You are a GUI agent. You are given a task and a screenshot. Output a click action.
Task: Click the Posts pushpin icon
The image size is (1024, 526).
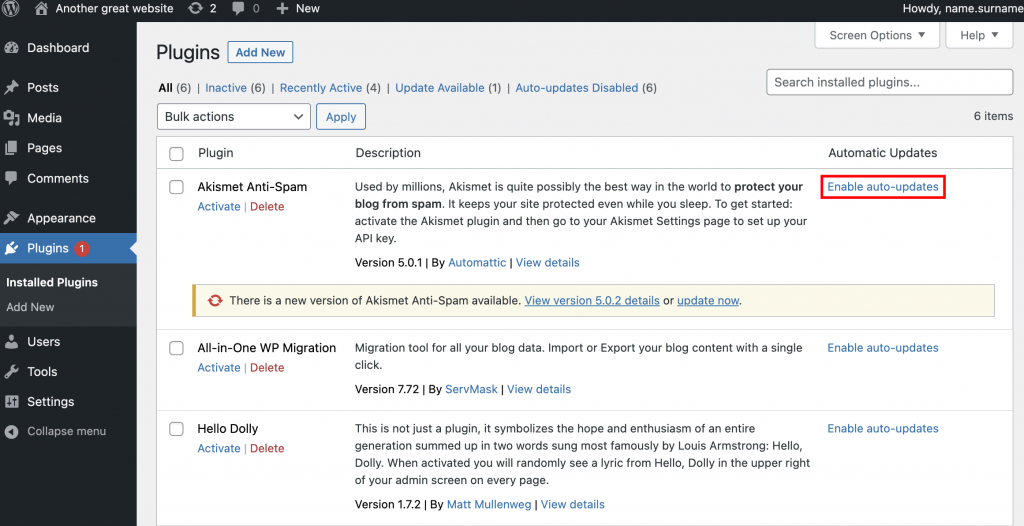pyautogui.click(x=12, y=88)
